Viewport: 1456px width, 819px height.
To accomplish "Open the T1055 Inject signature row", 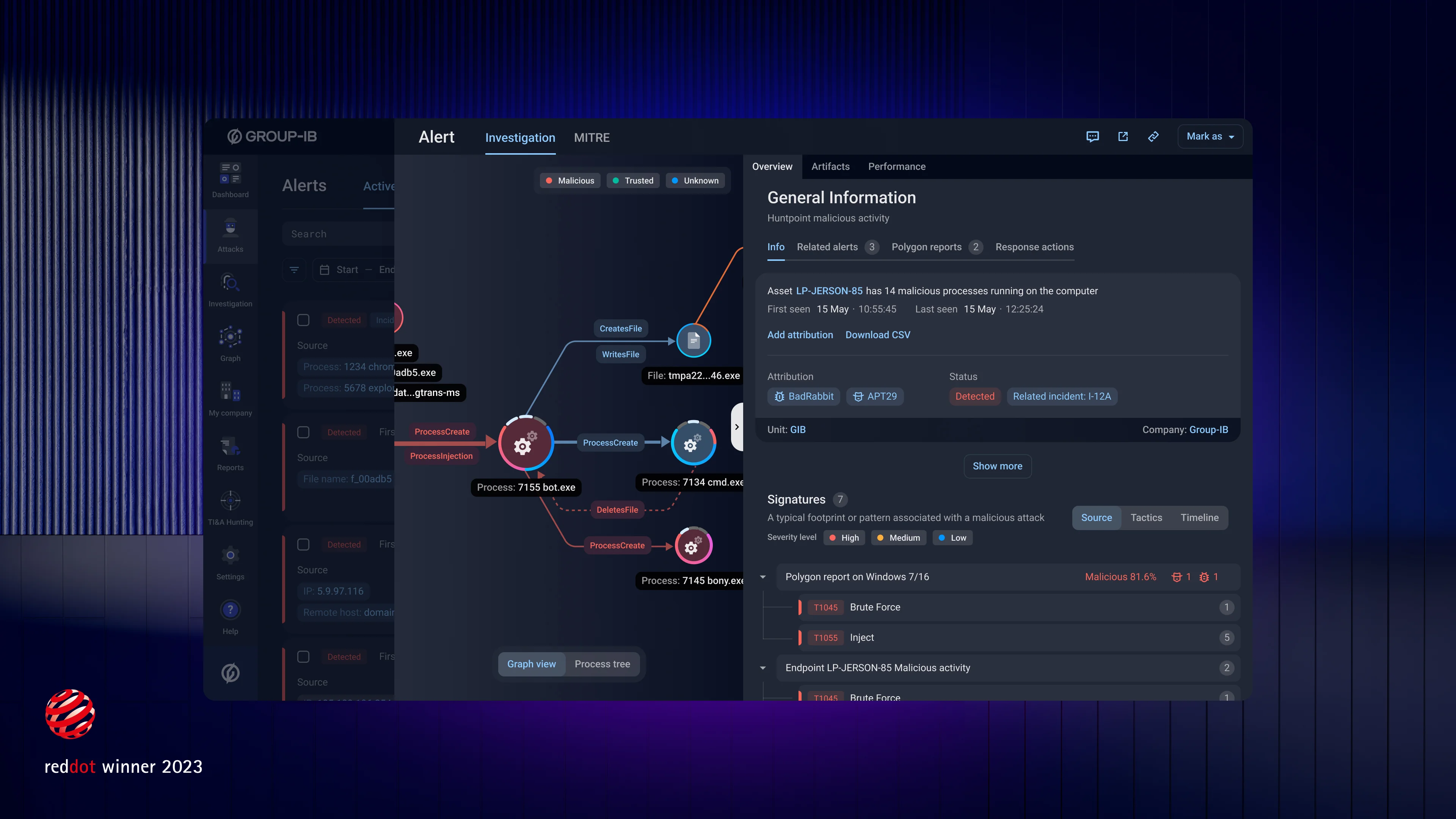I will point(1019,637).
